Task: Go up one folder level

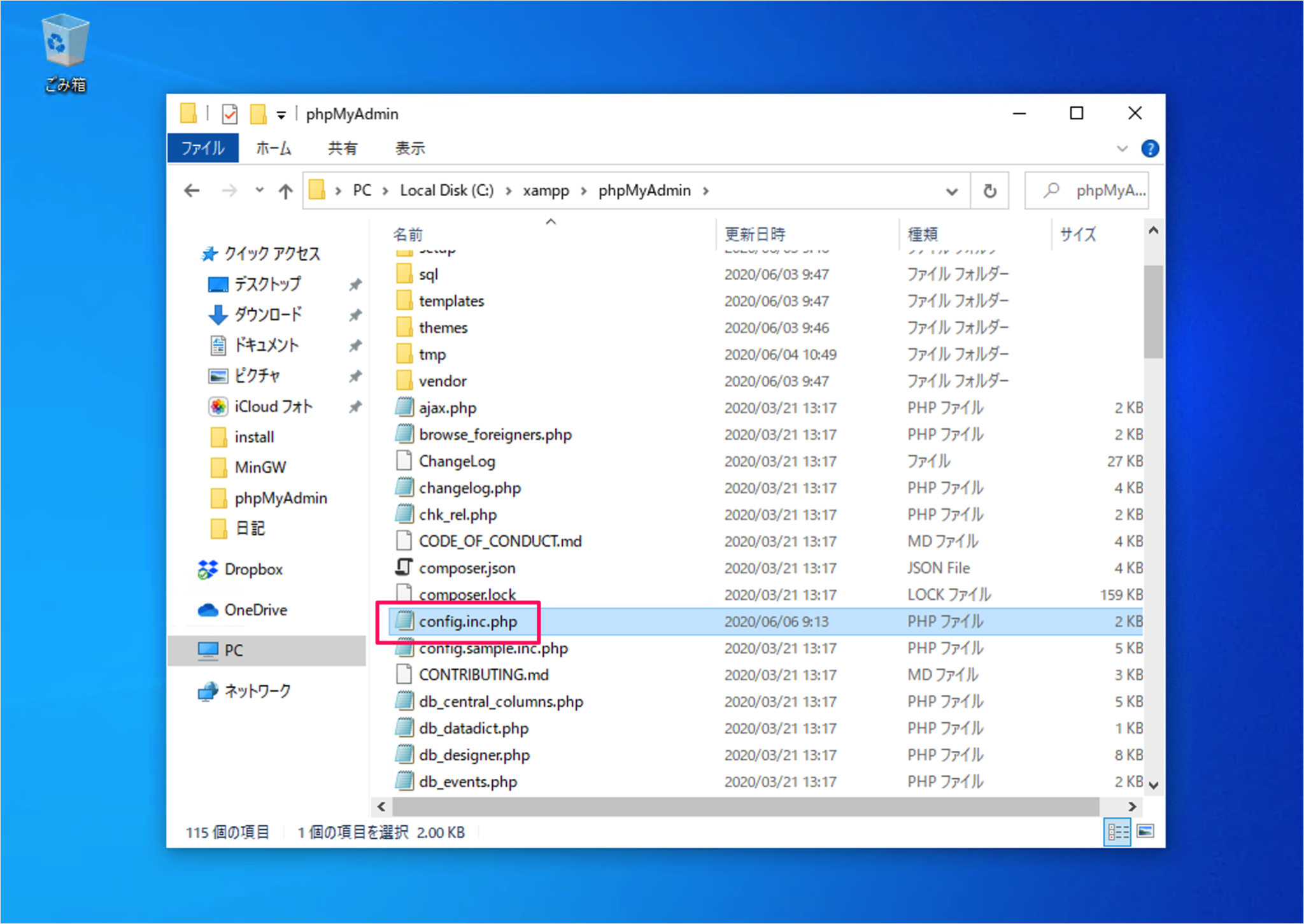Action: 285,190
